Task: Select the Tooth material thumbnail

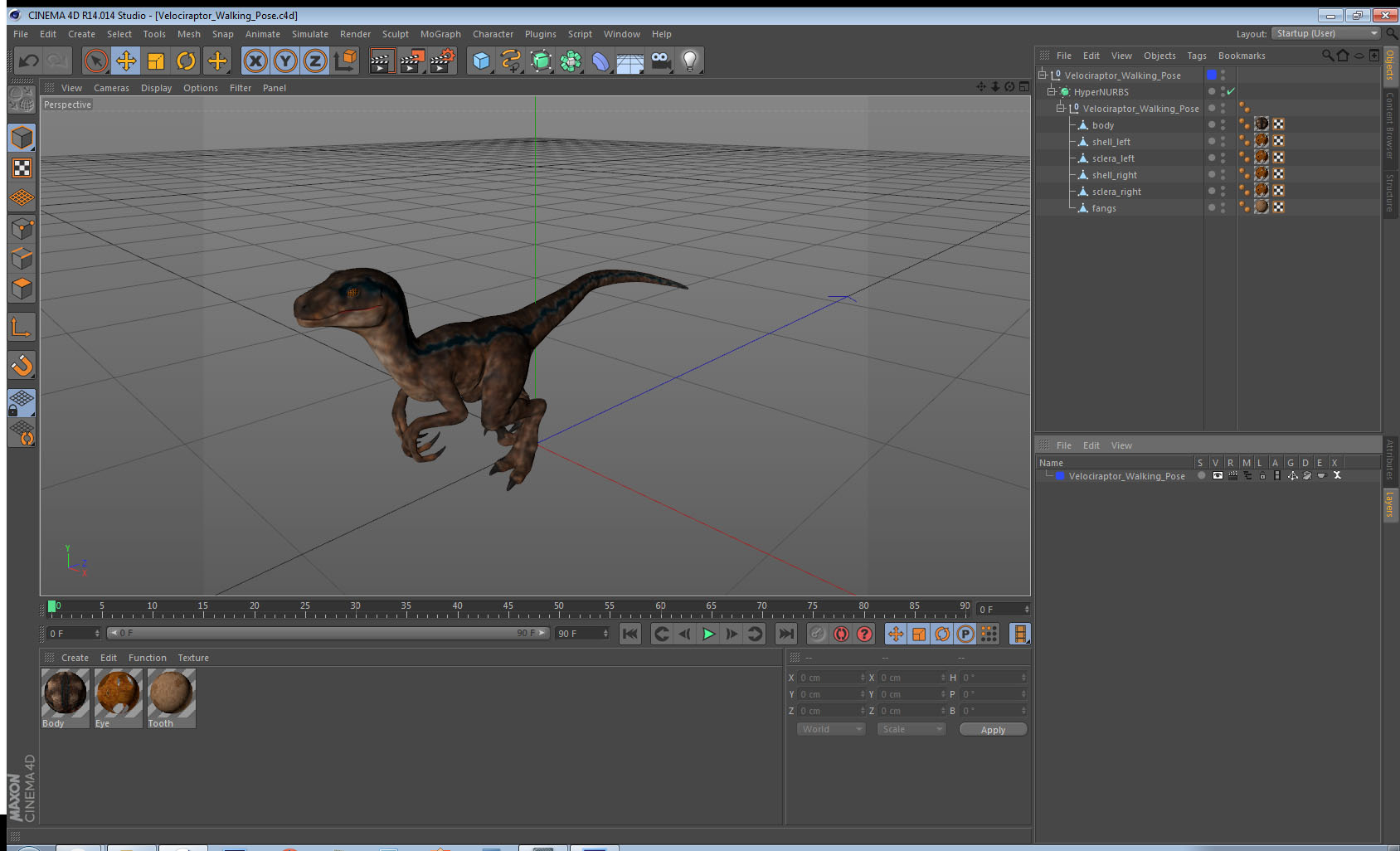Action: [171, 698]
